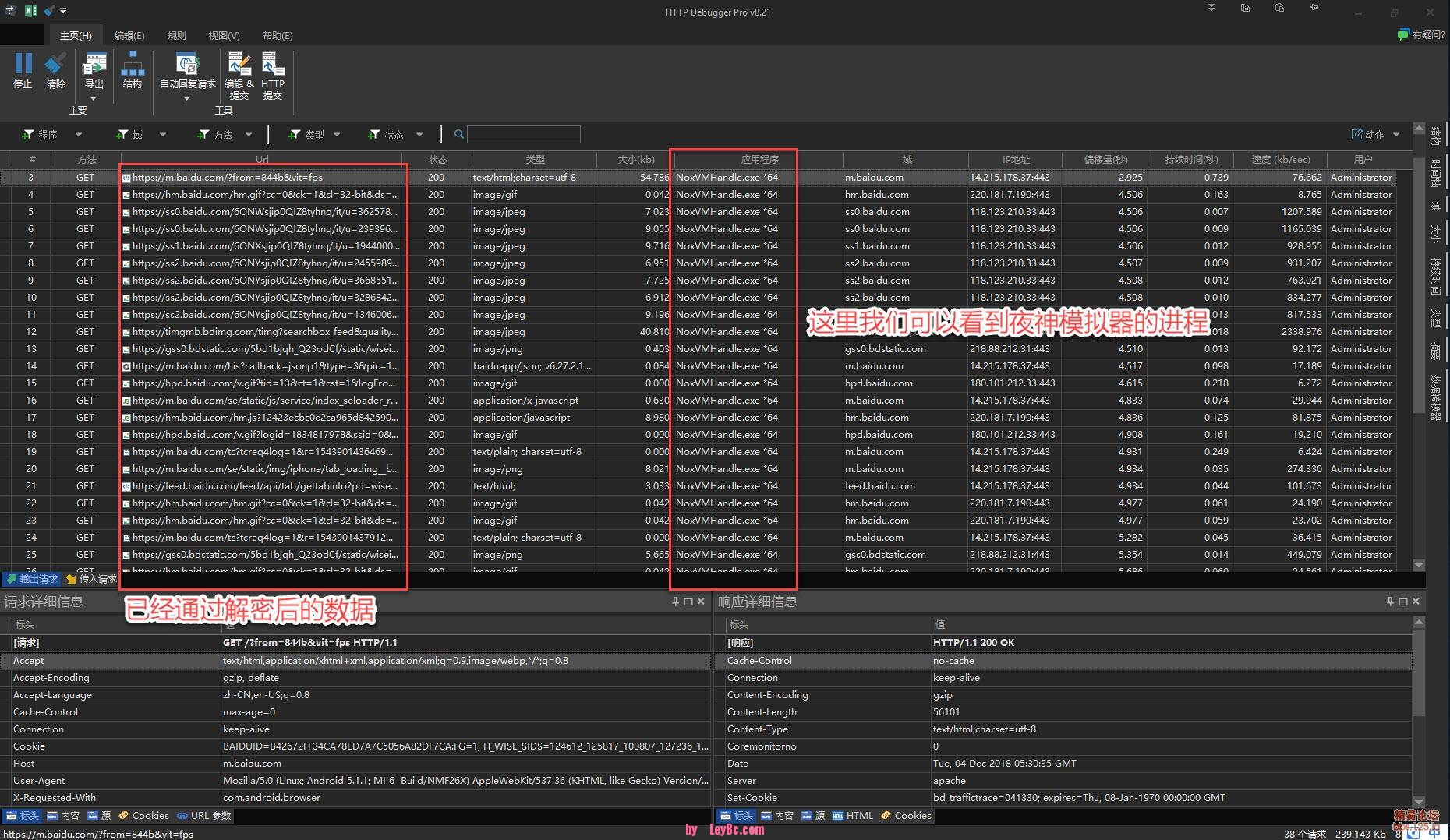Image resolution: width=1450 pixels, height=840 pixels.
Task: Sort by the Url column header
Action: tap(262, 159)
